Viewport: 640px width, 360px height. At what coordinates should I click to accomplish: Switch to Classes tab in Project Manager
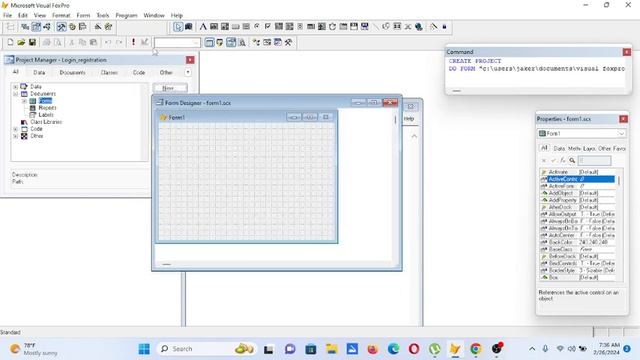pyautogui.click(x=109, y=72)
